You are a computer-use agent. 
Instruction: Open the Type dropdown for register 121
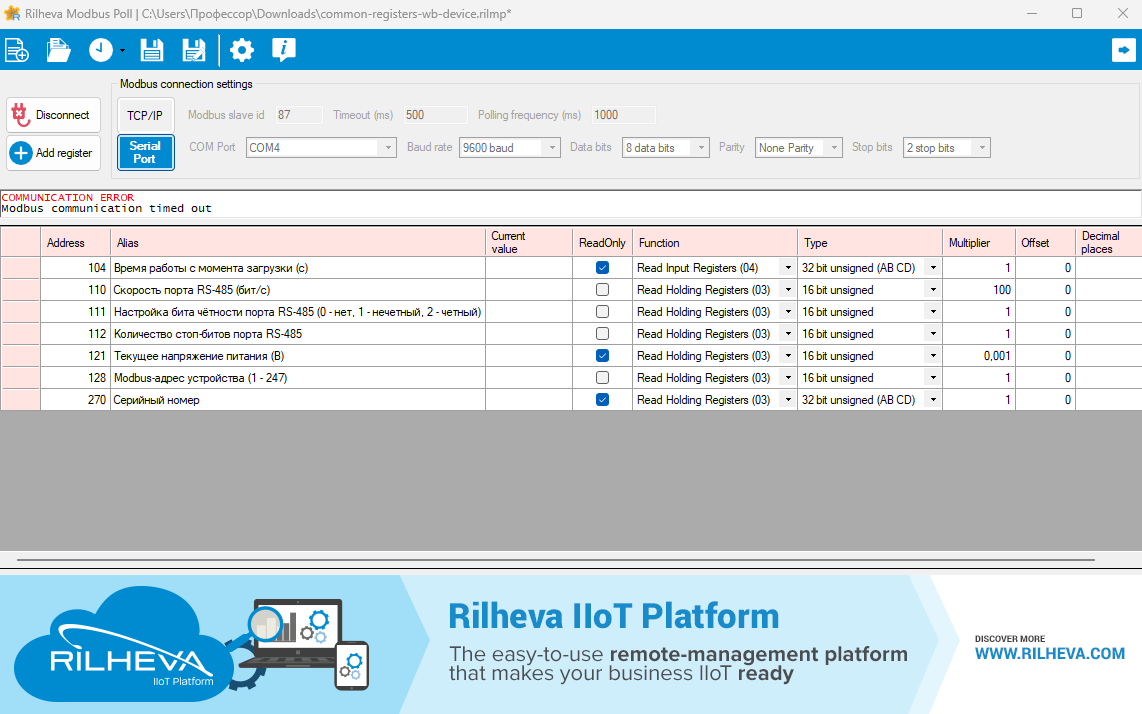coord(933,356)
